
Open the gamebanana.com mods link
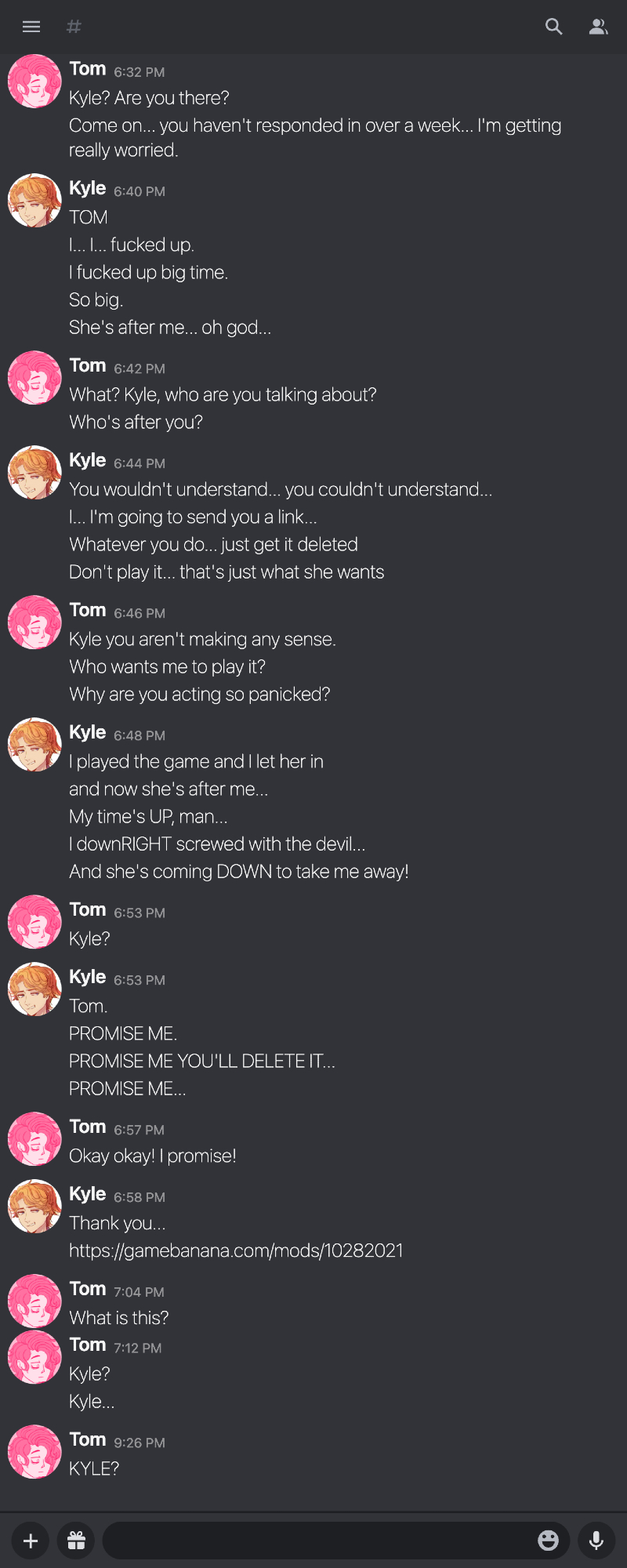tap(236, 1250)
